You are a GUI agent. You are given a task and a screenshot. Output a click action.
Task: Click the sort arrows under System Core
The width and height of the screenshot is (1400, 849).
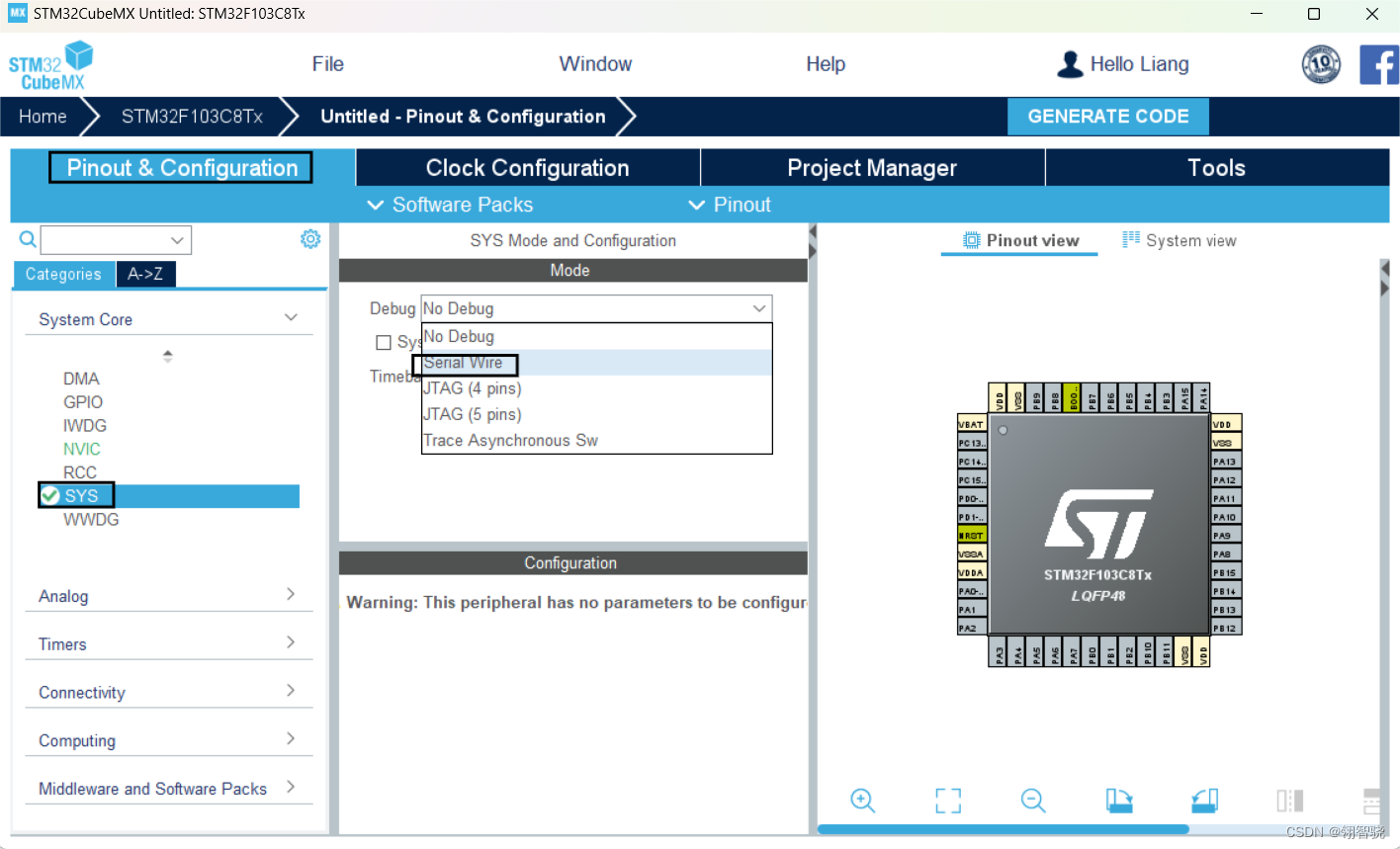[168, 356]
